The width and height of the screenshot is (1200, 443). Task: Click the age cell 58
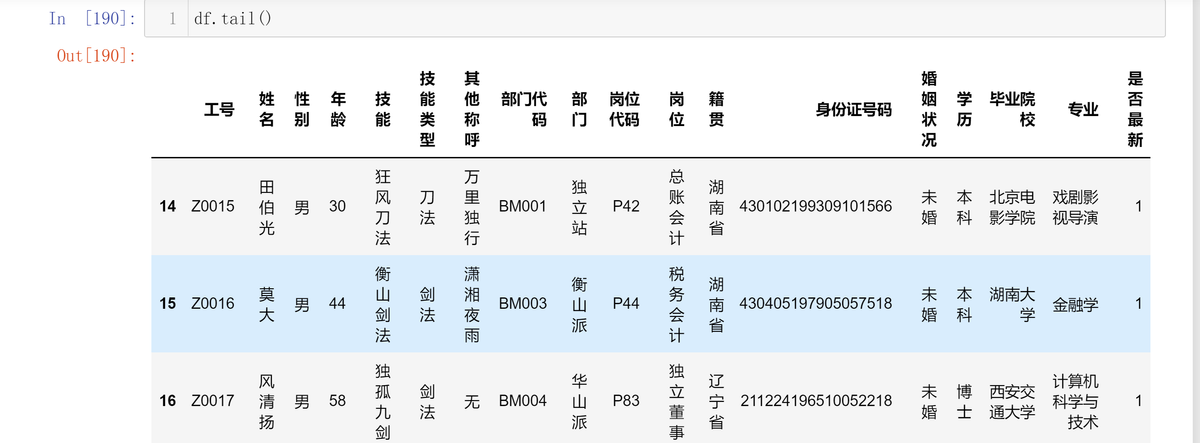tap(337, 401)
